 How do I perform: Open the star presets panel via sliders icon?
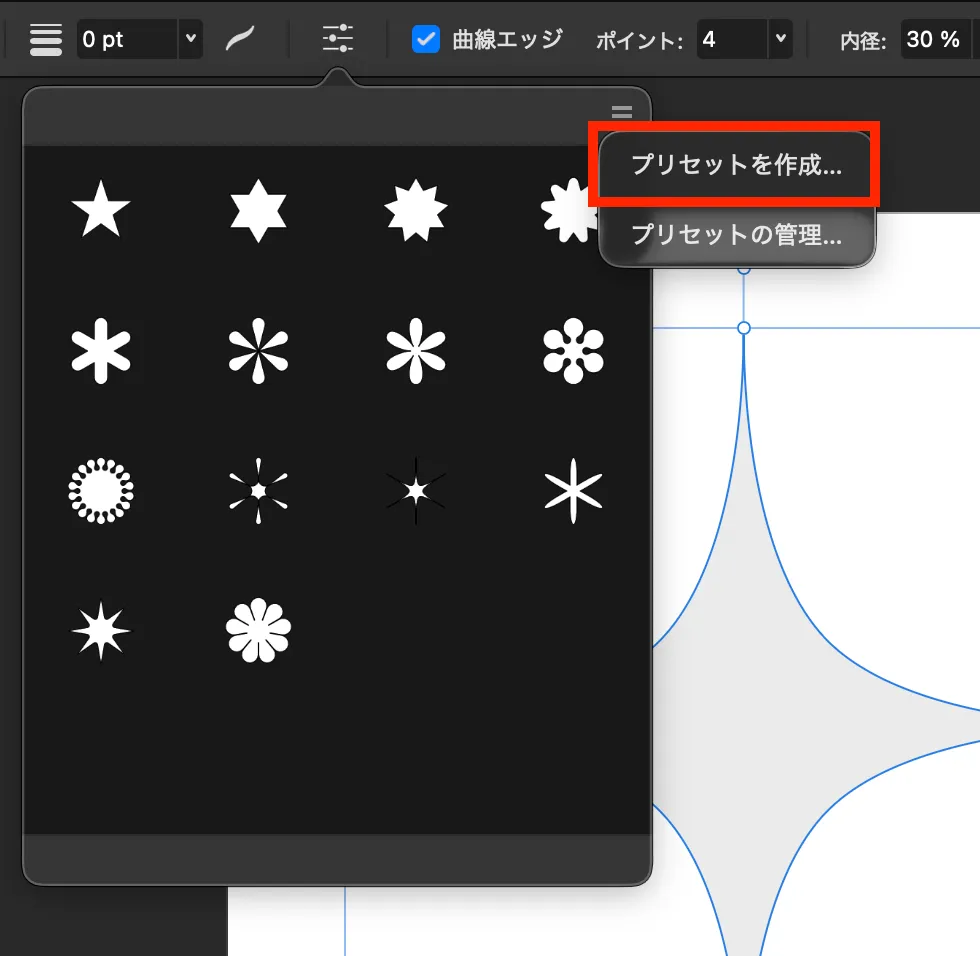tap(337, 39)
